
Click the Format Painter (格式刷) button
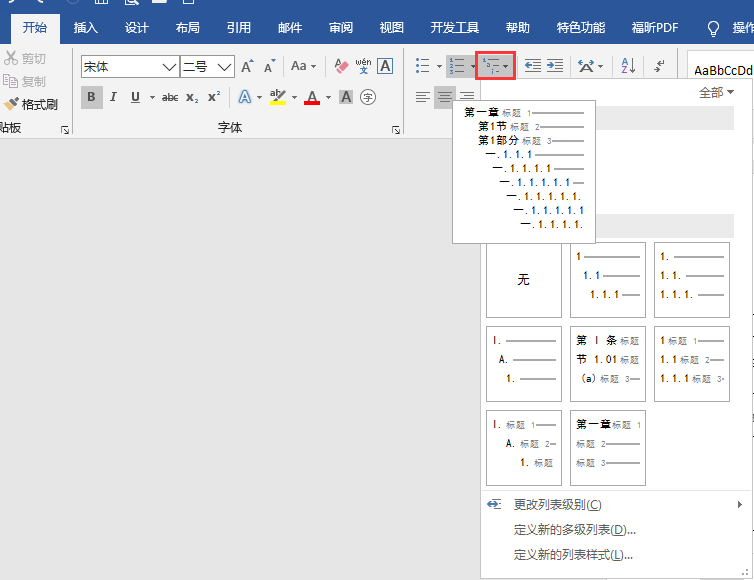32,104
